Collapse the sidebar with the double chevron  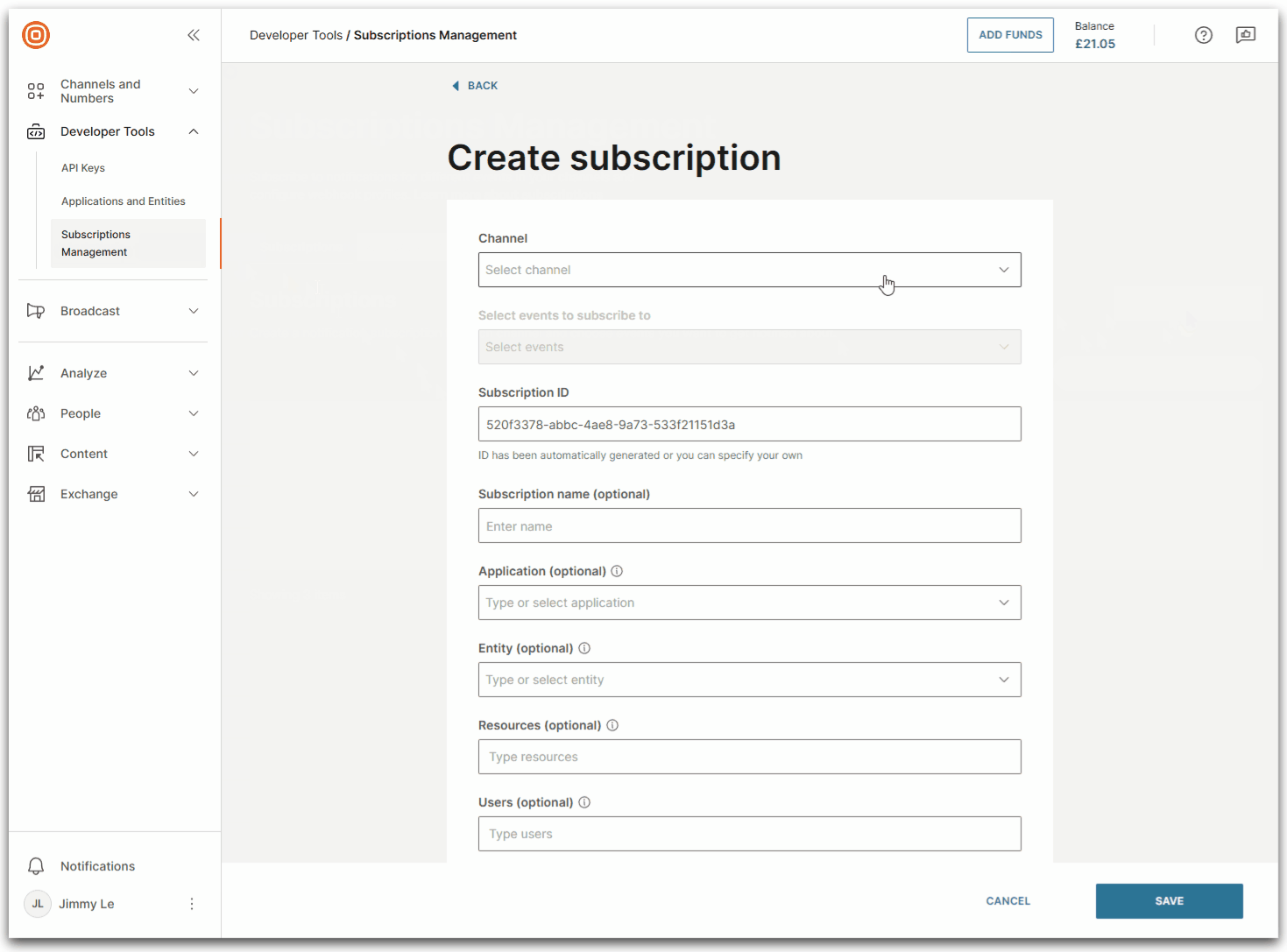click(194, 35)
